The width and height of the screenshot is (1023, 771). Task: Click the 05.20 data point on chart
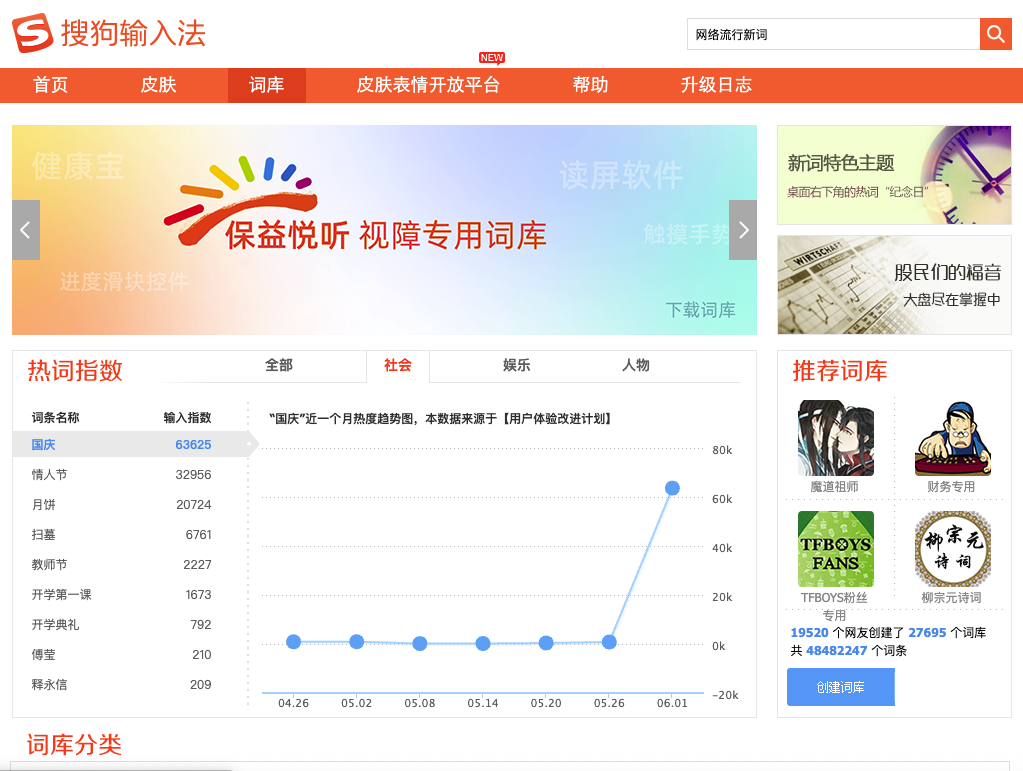pos(546,643)
